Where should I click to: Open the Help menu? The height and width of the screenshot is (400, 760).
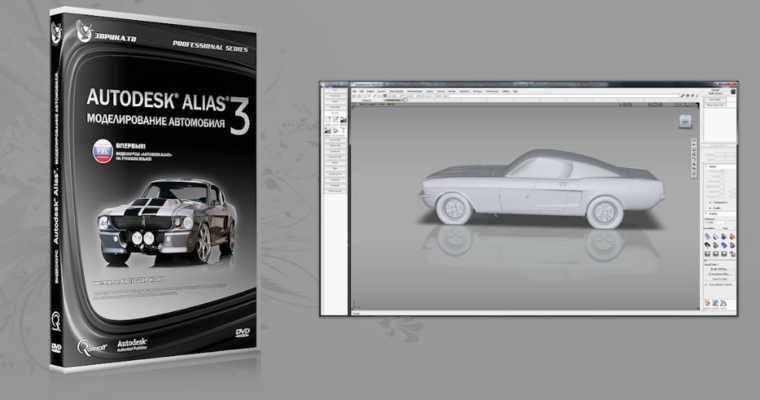click(x=515, y=91)
